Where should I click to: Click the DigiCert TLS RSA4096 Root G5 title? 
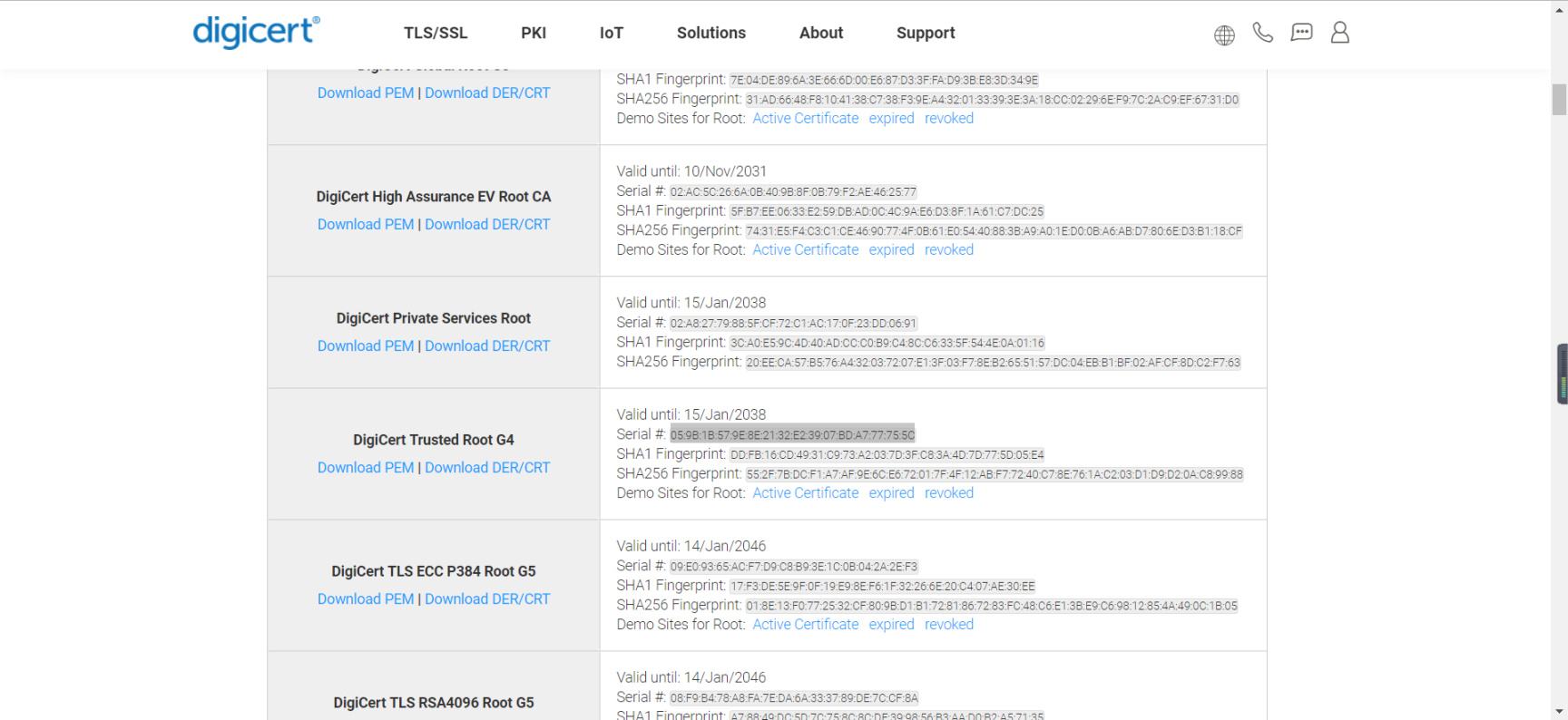point(434,703)
